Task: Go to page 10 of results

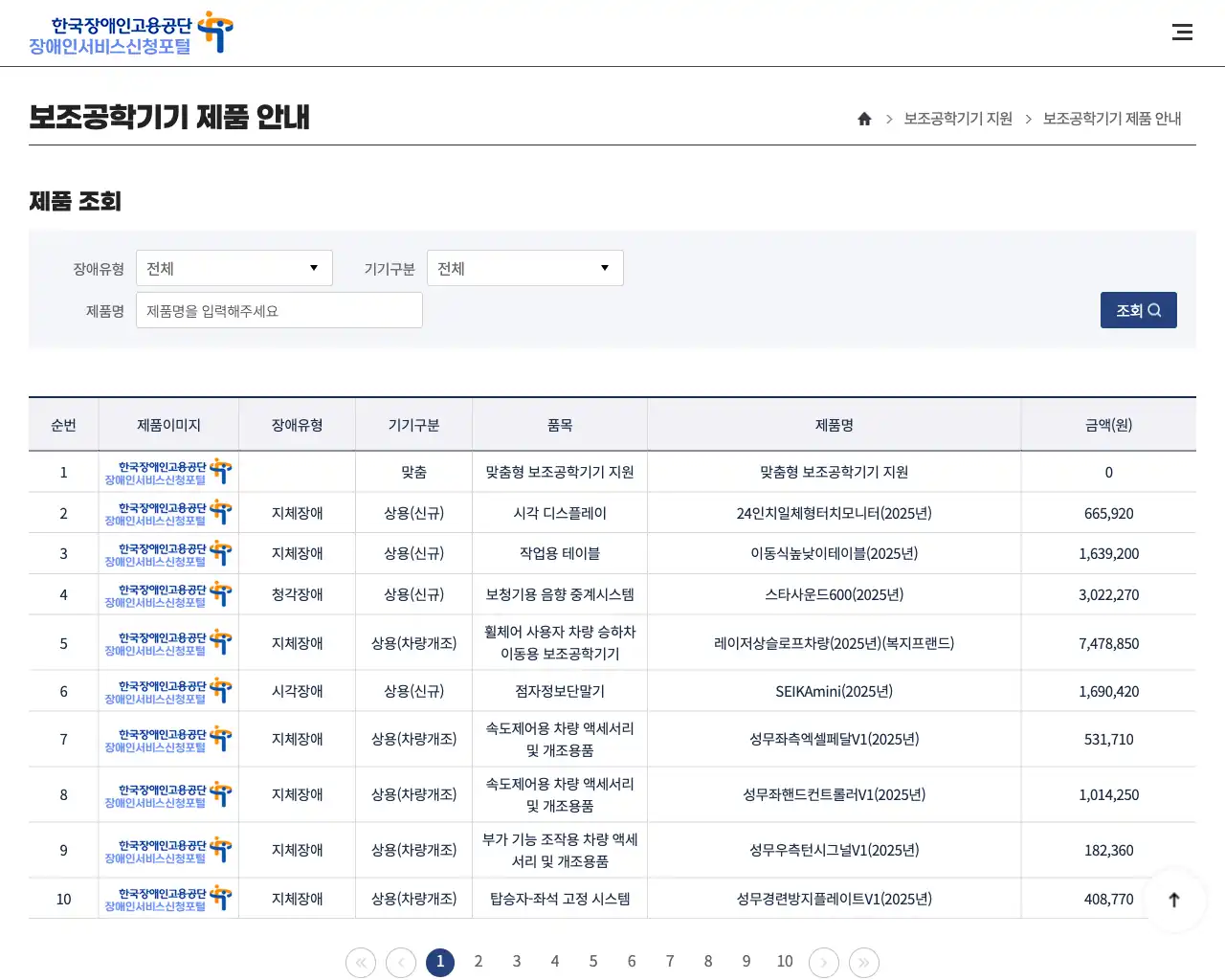Action: 785,962
